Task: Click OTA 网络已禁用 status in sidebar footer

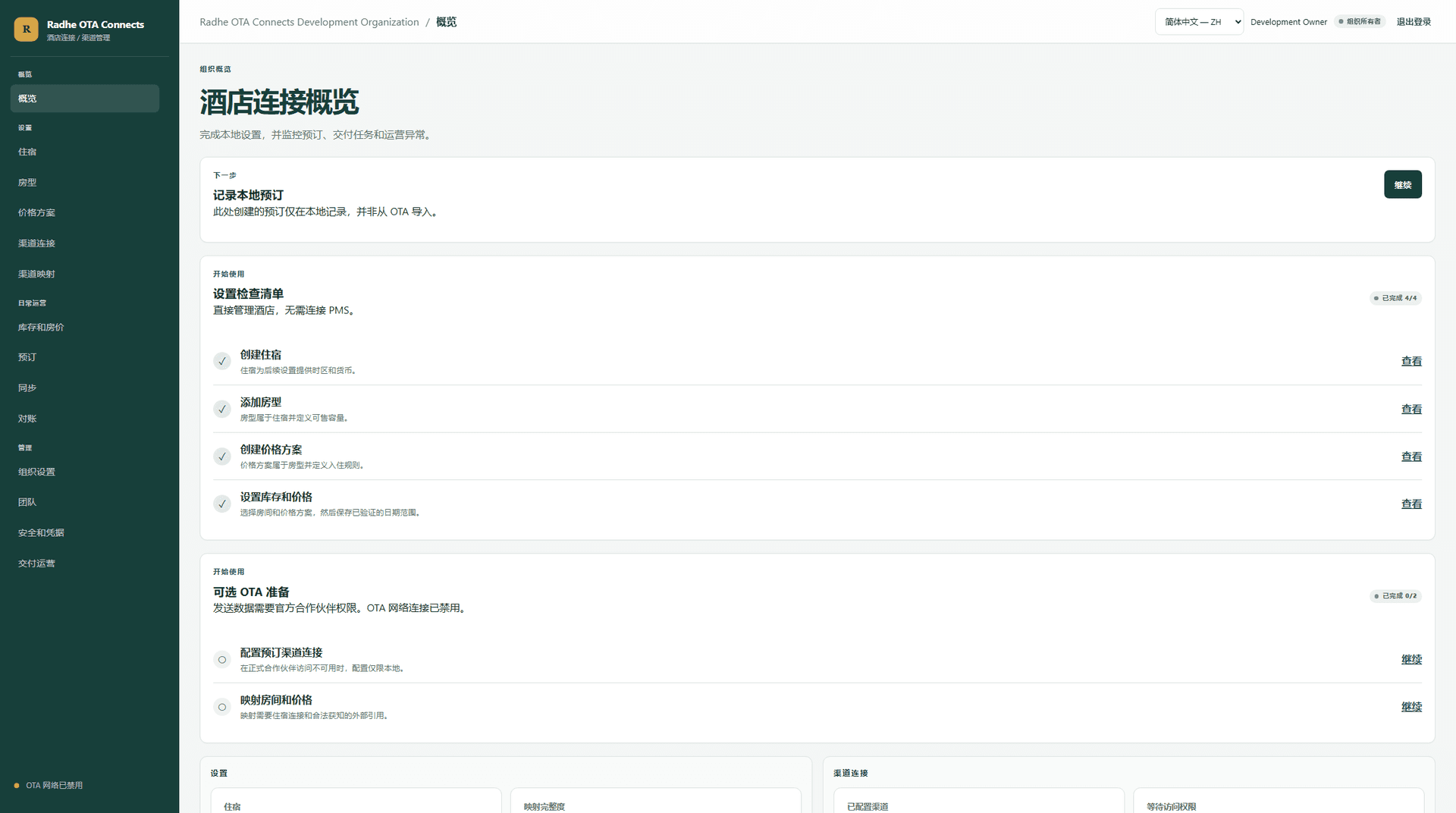Action: tap(49, 786)
